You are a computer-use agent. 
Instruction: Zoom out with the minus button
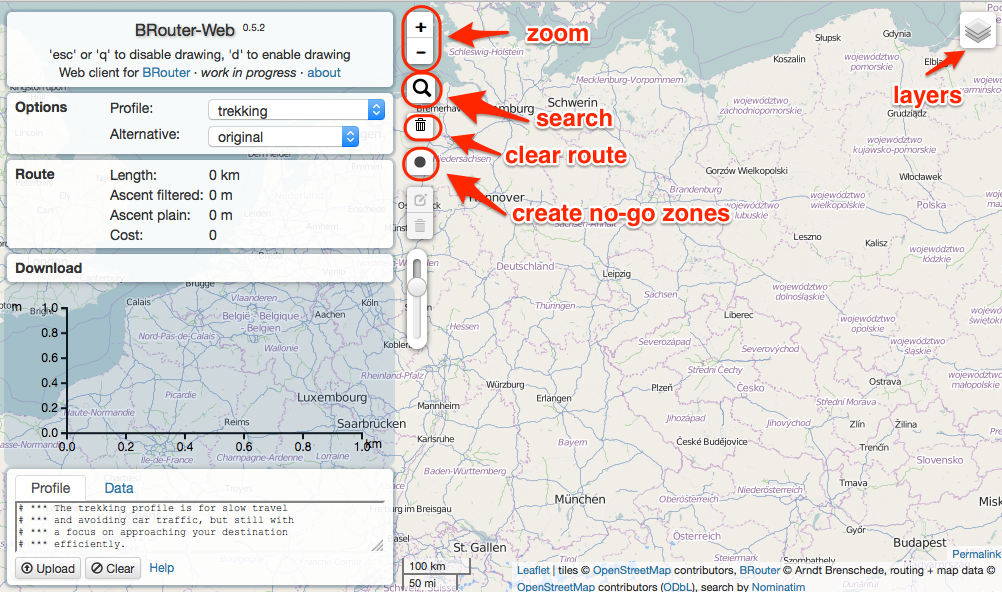pyautogui.click(x=421, y=53)
